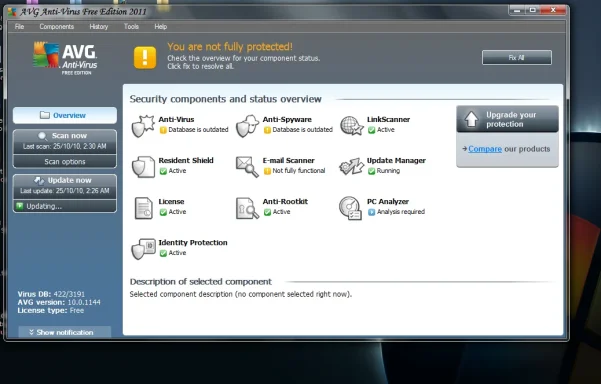
Task: Click E-mail Scanner warning status icon
Action: (267, 171)
